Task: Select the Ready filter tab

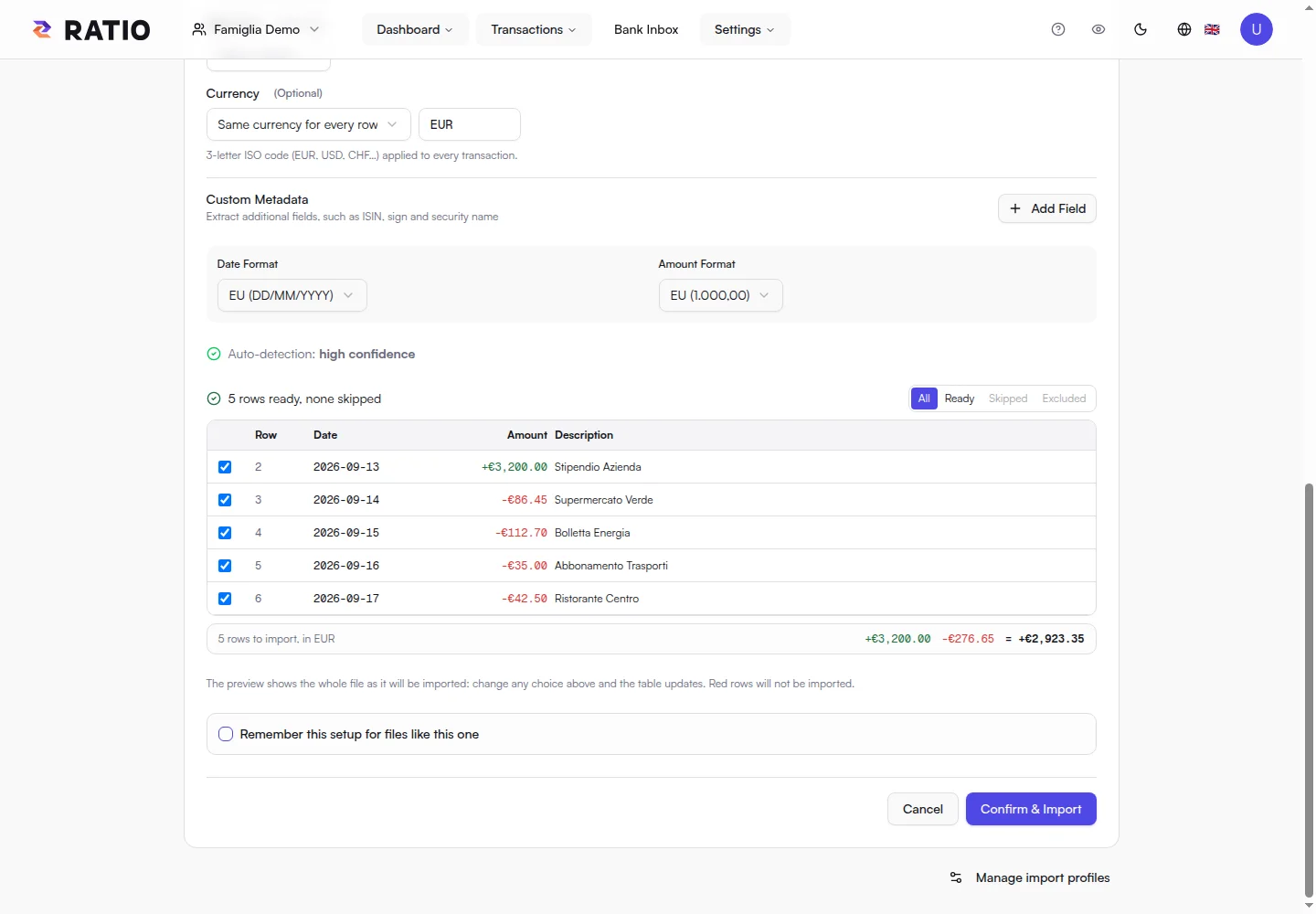Action: (960, 399)
